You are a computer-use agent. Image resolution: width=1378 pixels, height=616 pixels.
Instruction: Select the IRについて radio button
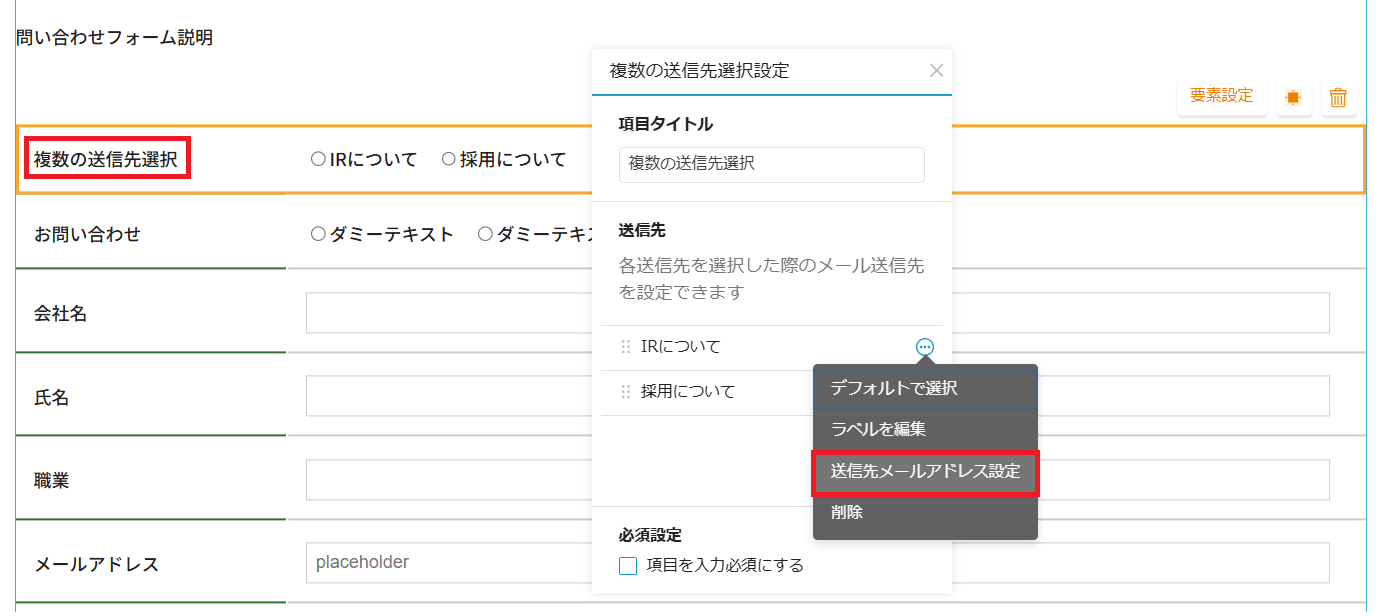coord(318,159)
